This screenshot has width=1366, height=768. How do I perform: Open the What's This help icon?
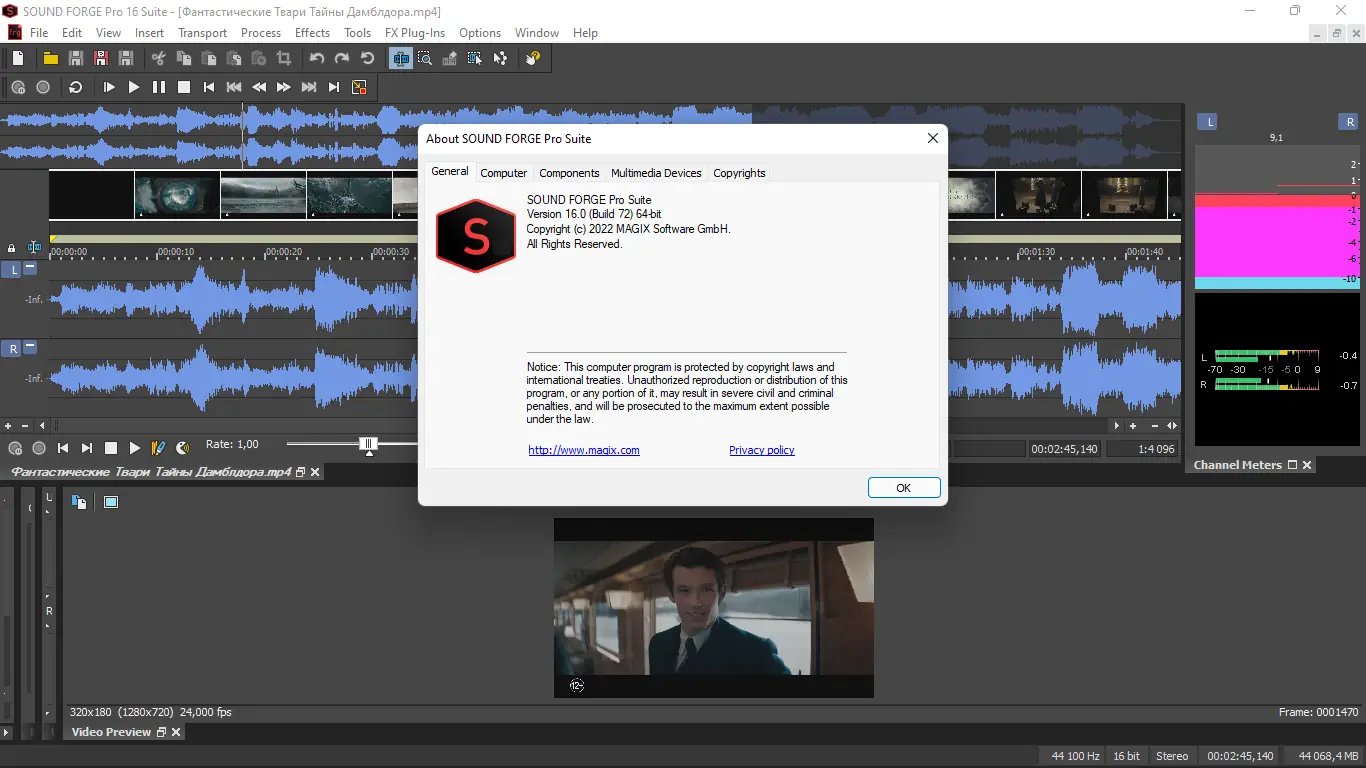[534, 59]
